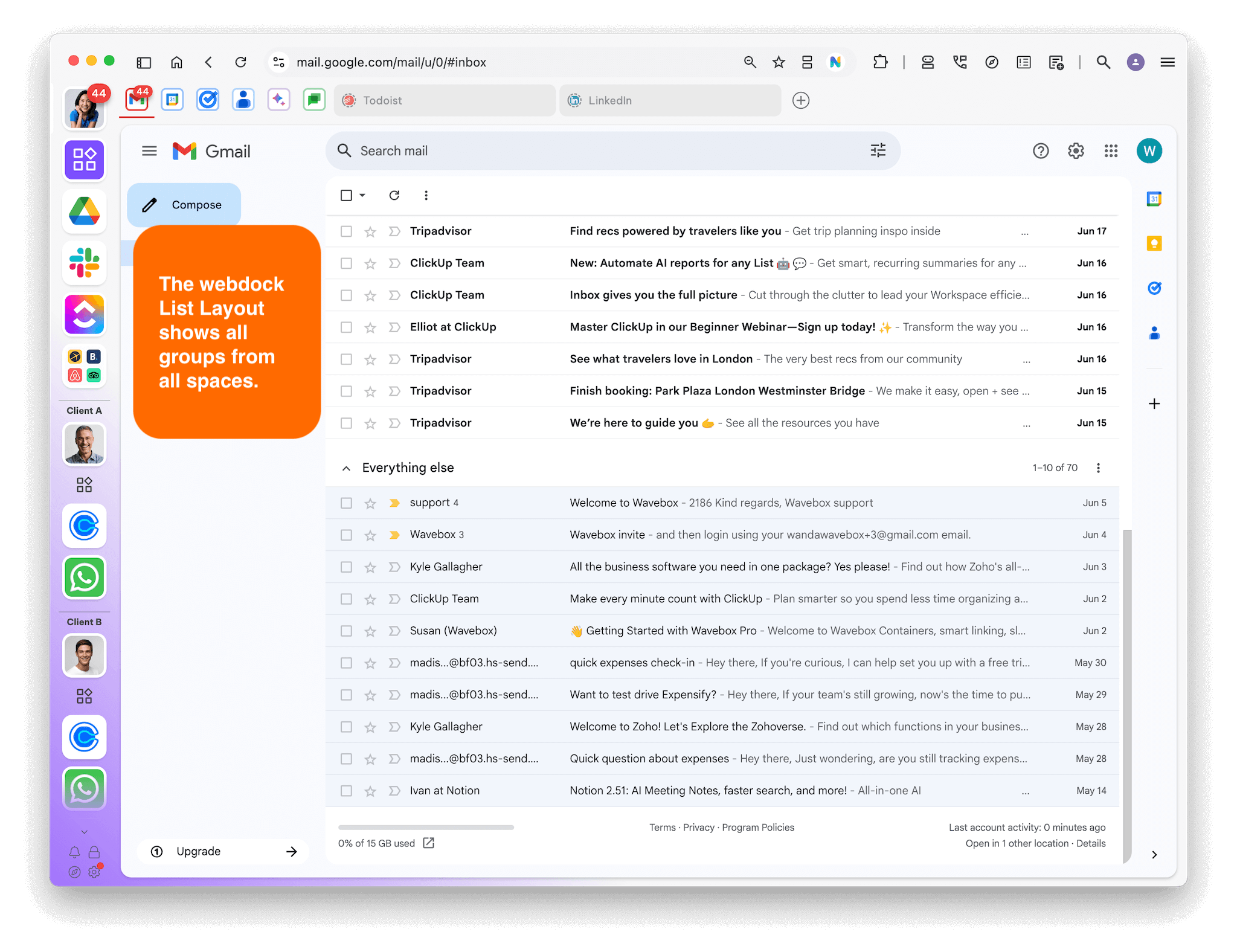Open the WhatsApp app under Client A

pyautogui.click(x=85, y=577)
